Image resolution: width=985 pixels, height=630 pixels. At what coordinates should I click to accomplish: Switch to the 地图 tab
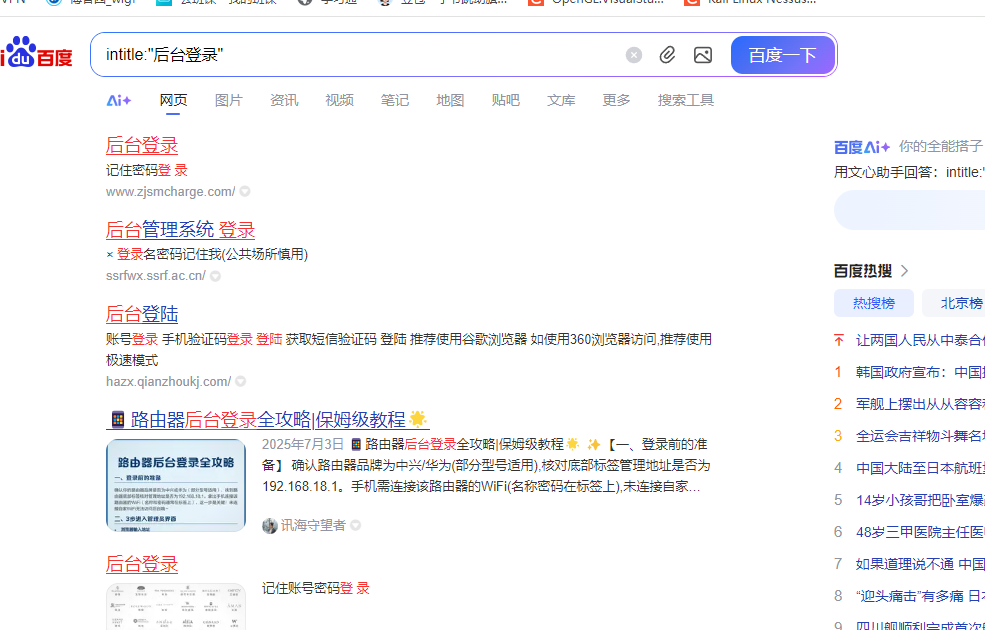pyautogui.click(x=450, y=100)
